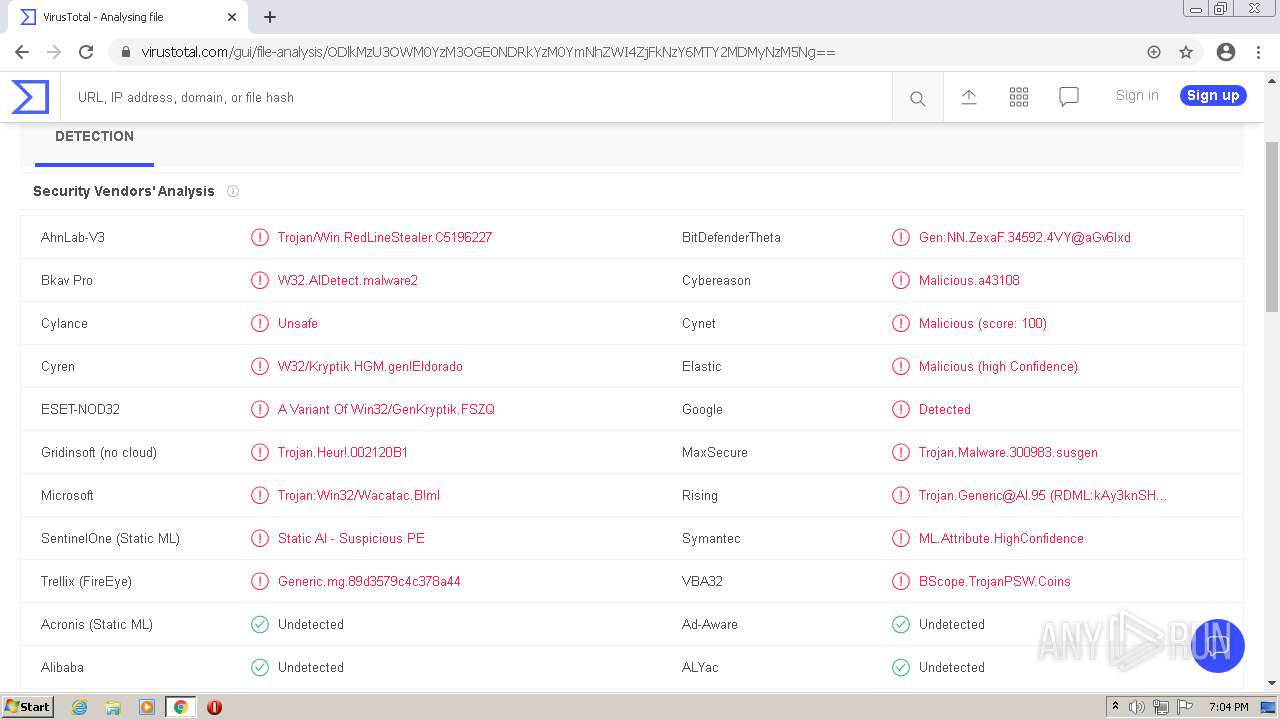Click the Sign in link

[1137, 95]
